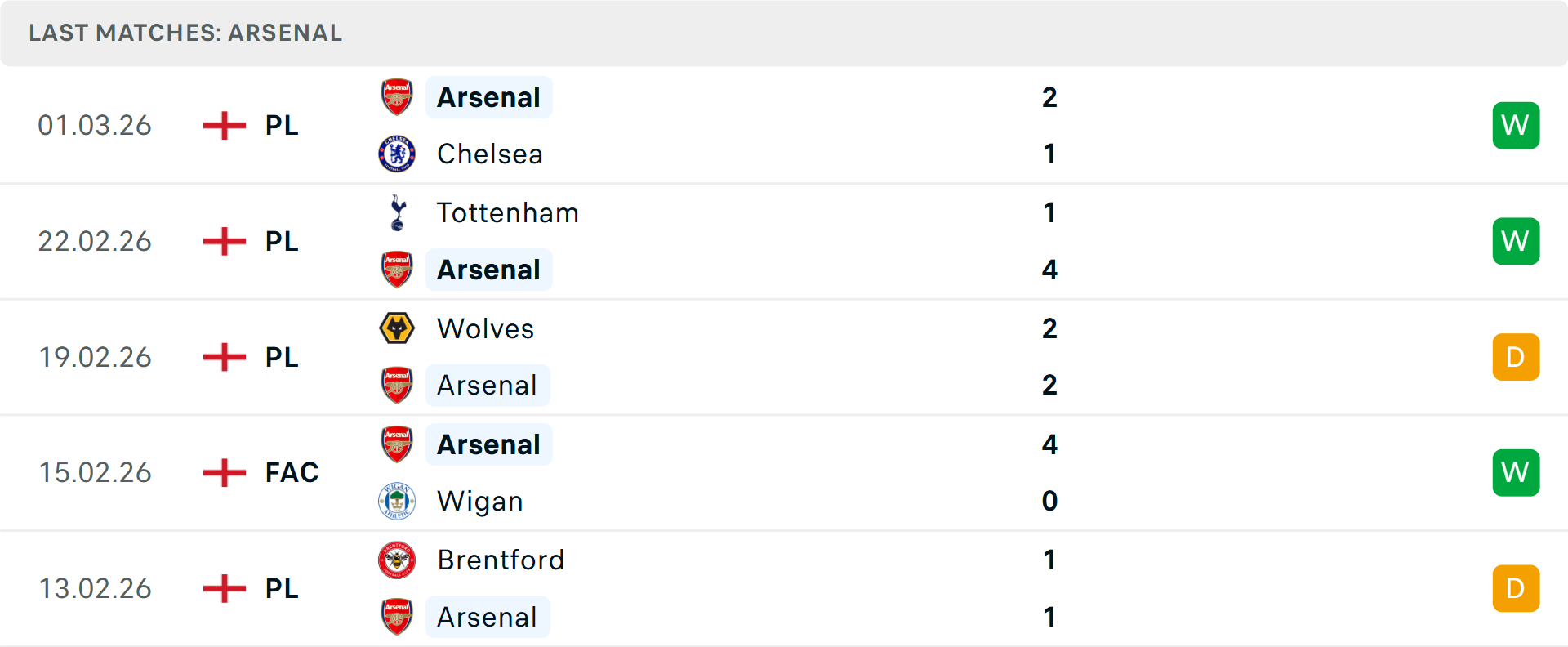The image size is (1568, 647).
Task: Click the Chelsea team name
Action: pyautogui.click(x=488, y=153)
